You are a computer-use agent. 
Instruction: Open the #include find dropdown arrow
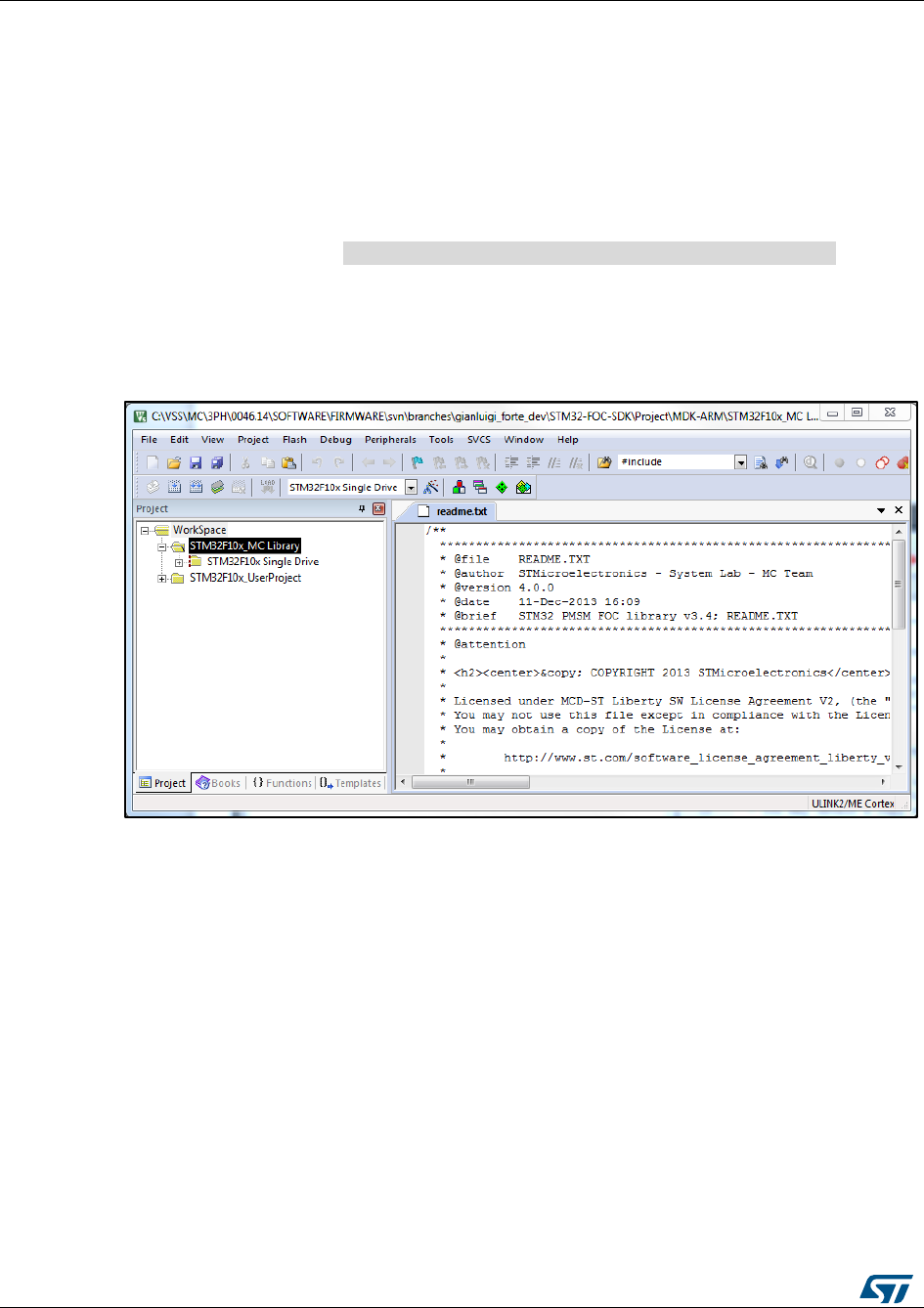coord(741,462)
